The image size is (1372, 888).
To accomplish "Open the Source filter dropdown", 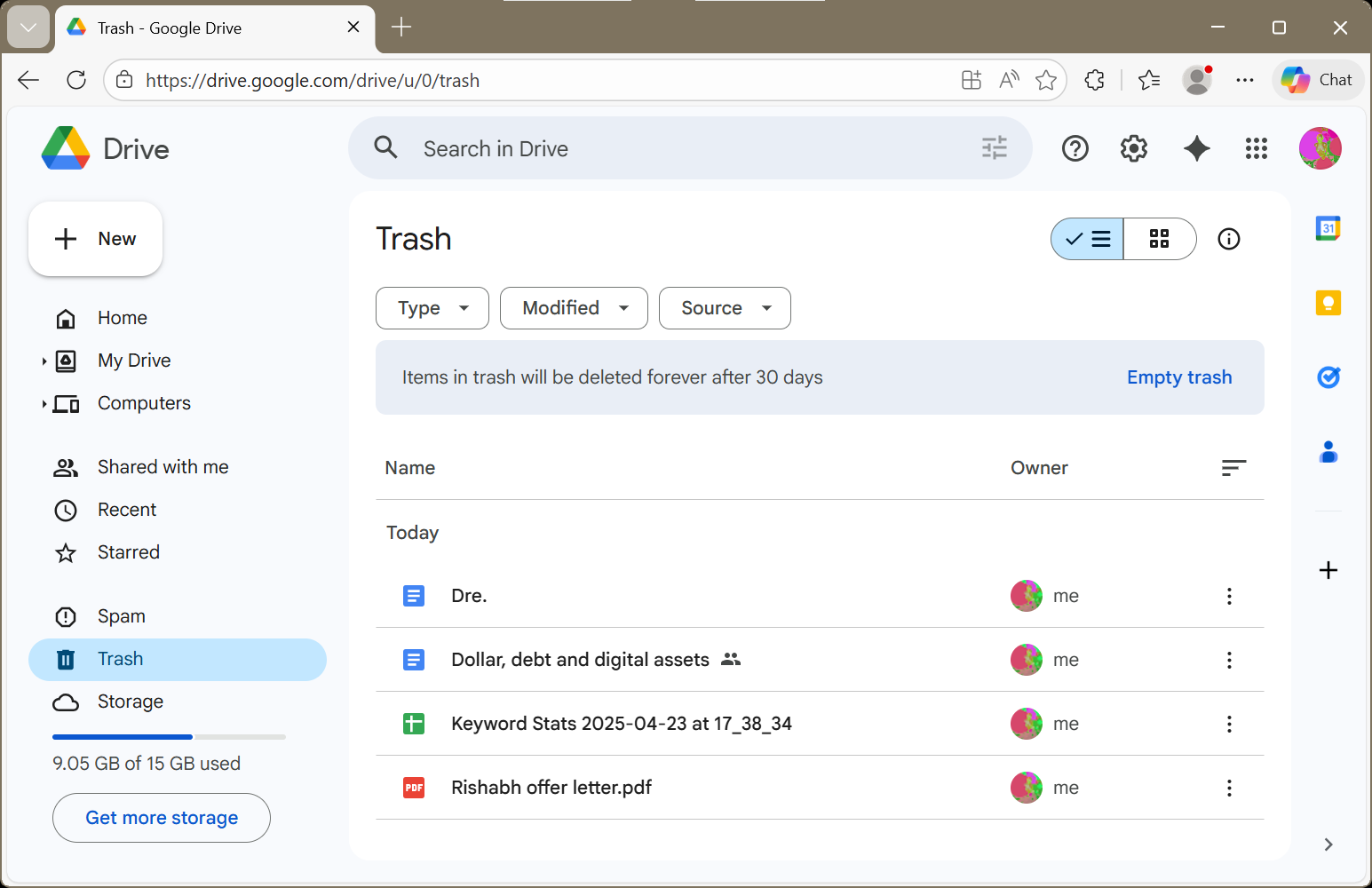I will pyautogui.click(x=725, y=308).
